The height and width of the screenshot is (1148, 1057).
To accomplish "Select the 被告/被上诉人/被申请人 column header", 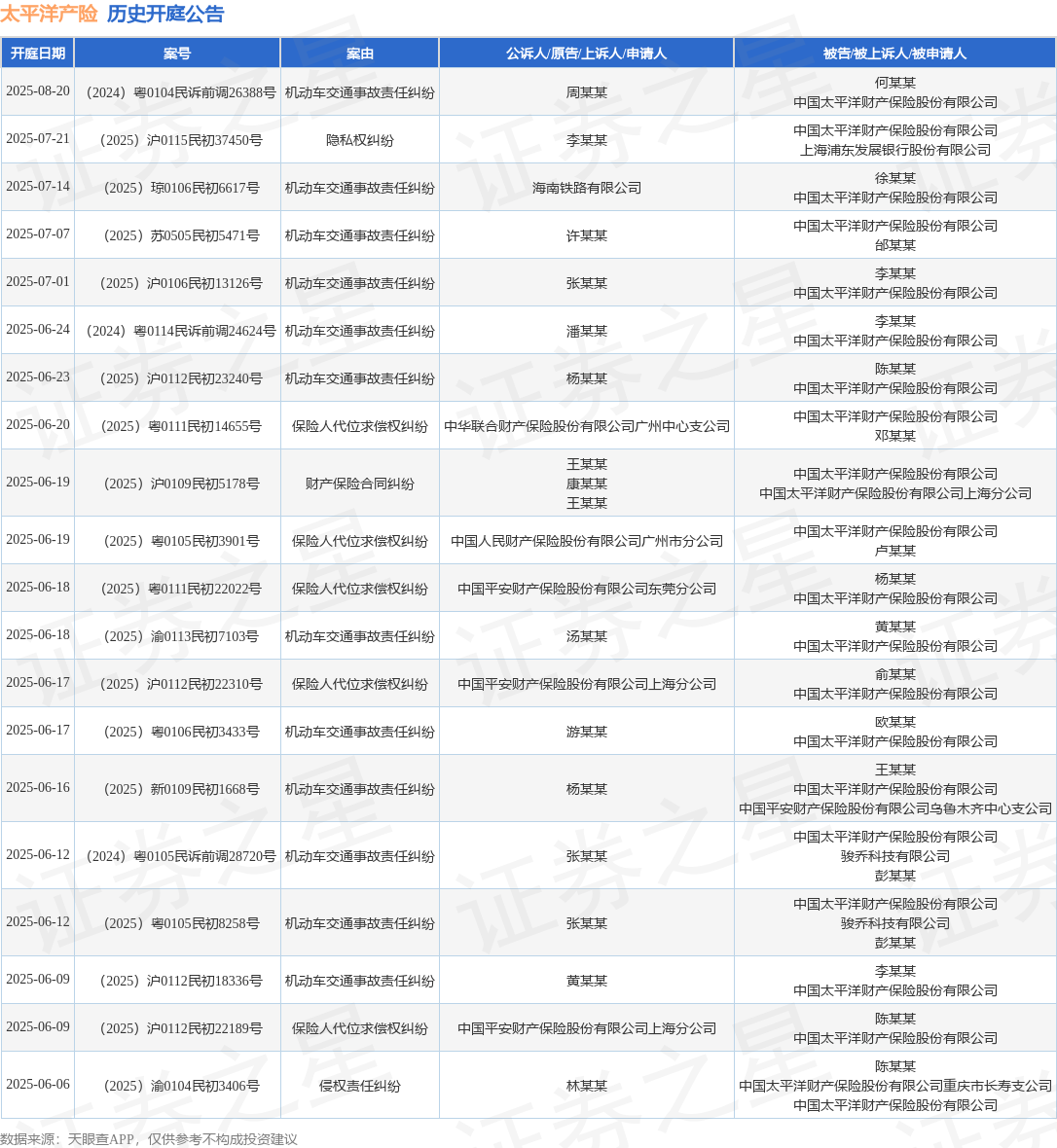I will (x=894, y=54).
